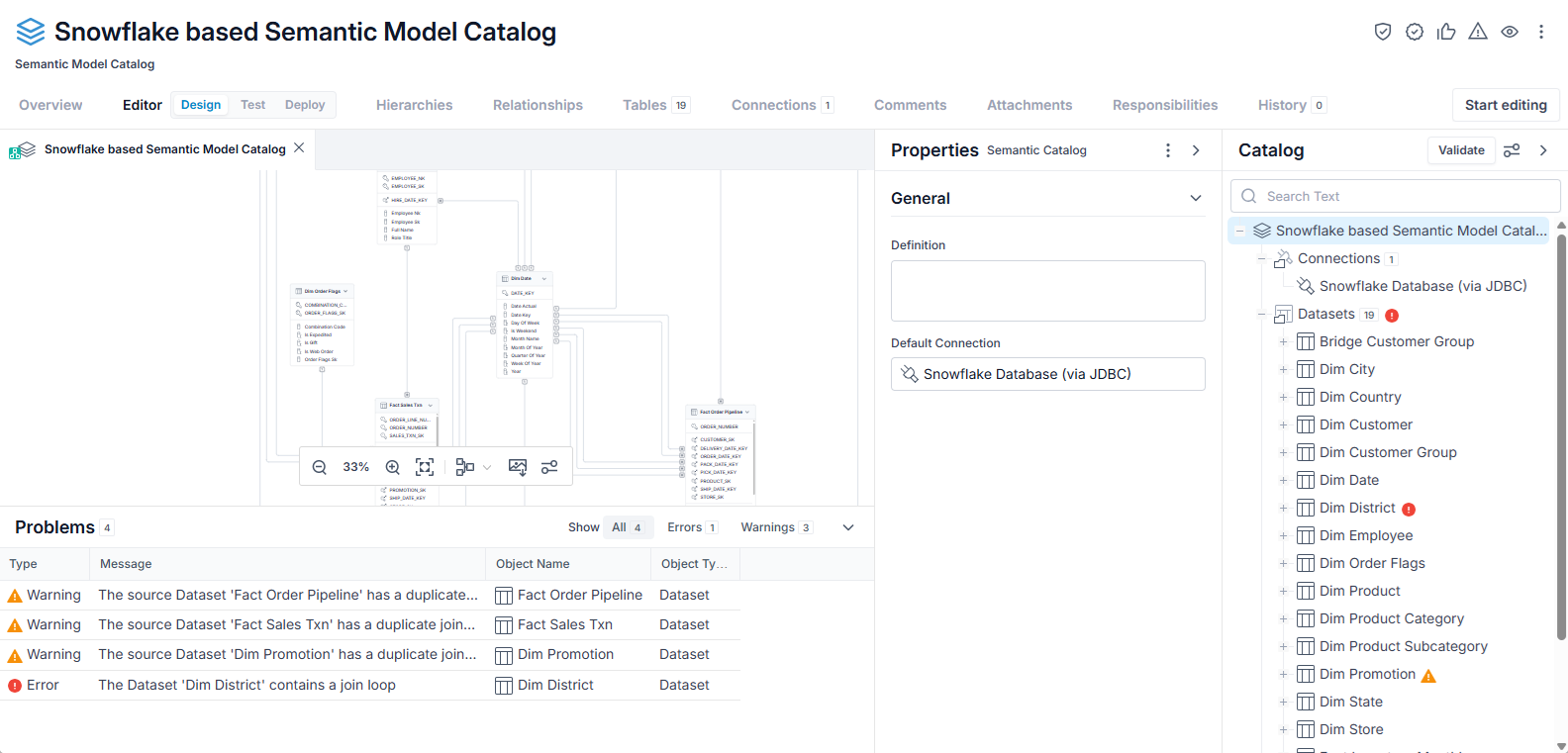Click the warning triangle icon in header
Image resolution: width=1568 pixels, height=753 pixels.
coord(1478,32)
